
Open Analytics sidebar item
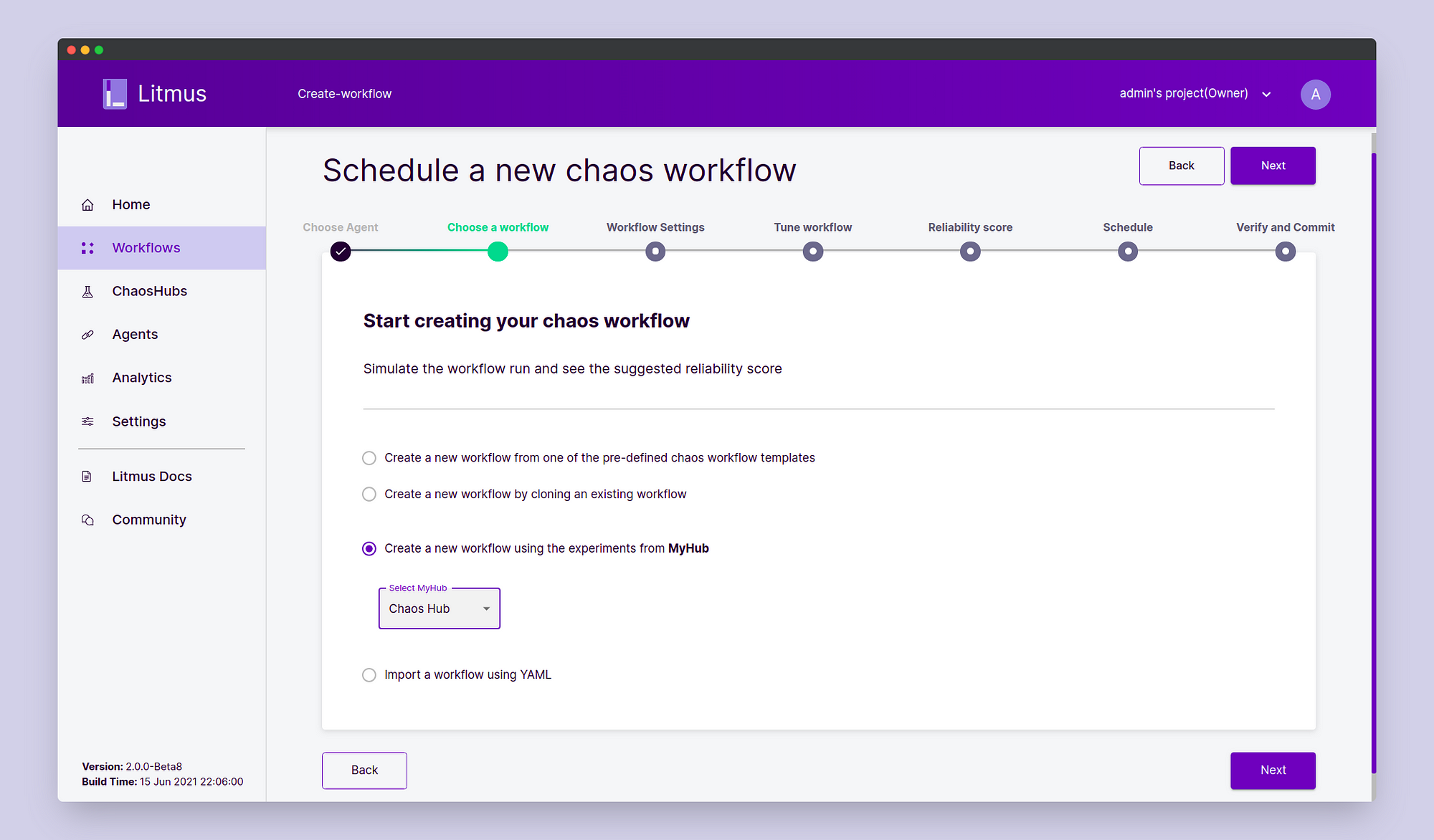point(161,378)
